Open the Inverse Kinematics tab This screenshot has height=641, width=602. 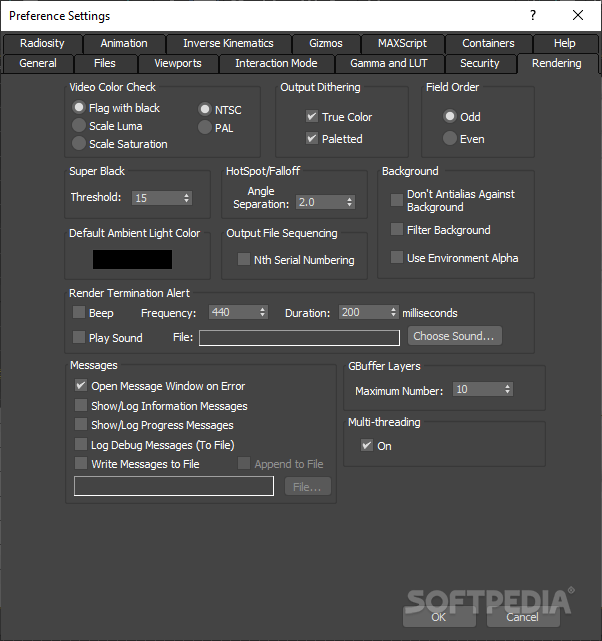tap(228, 43)
